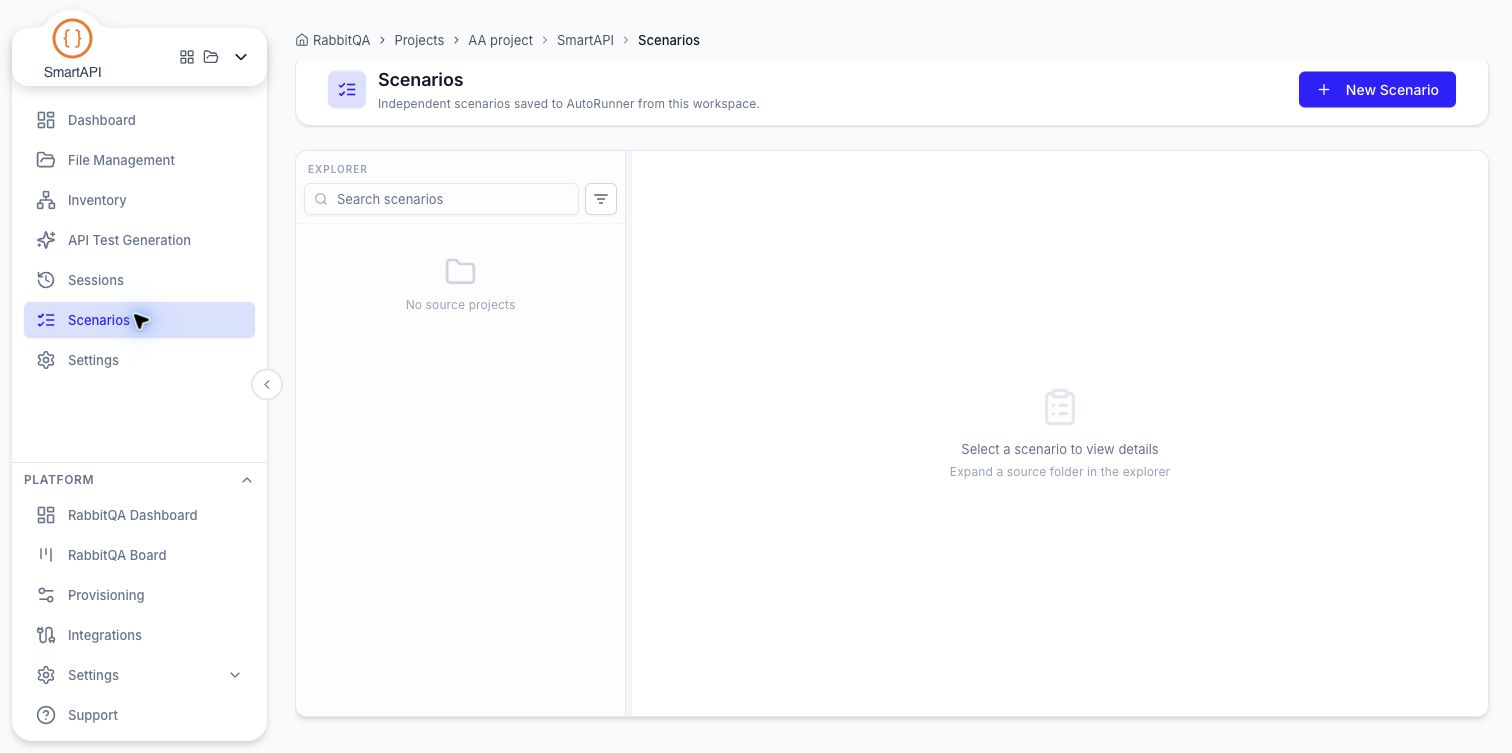This screenshot has height=753, width=1512.
Task: Click the 'No source projects' text
Action: (461, 305)
